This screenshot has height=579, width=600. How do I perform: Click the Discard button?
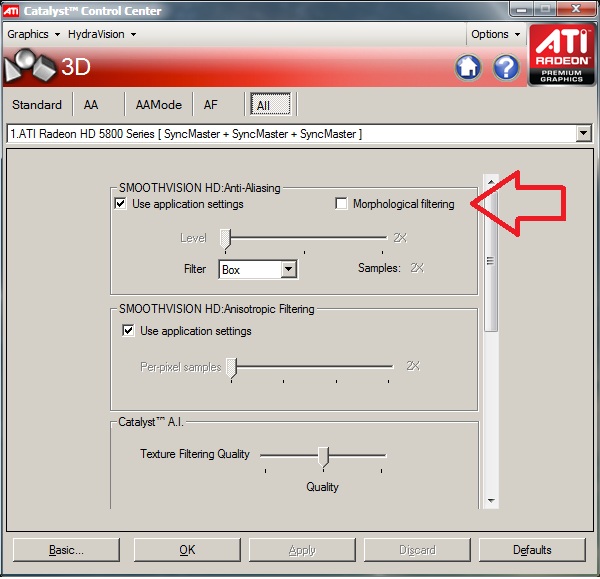[417, 550]
